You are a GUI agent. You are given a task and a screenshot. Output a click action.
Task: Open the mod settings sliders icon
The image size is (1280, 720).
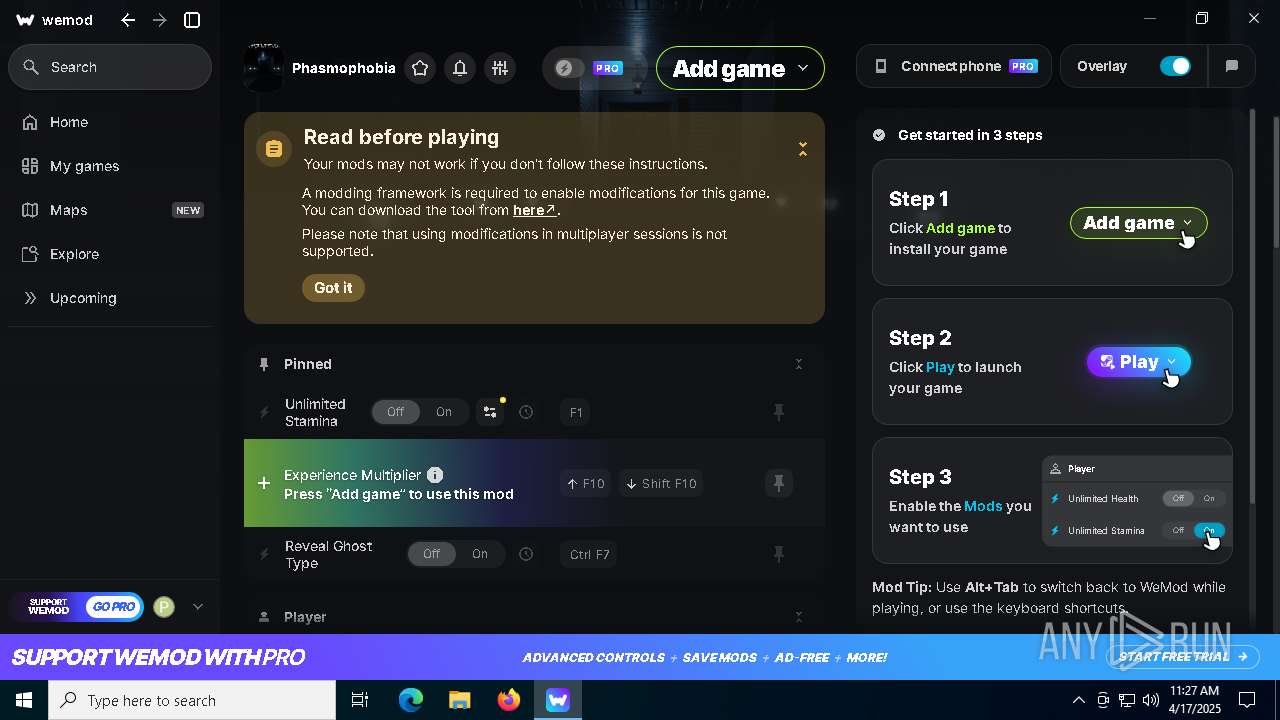(500, 68)
